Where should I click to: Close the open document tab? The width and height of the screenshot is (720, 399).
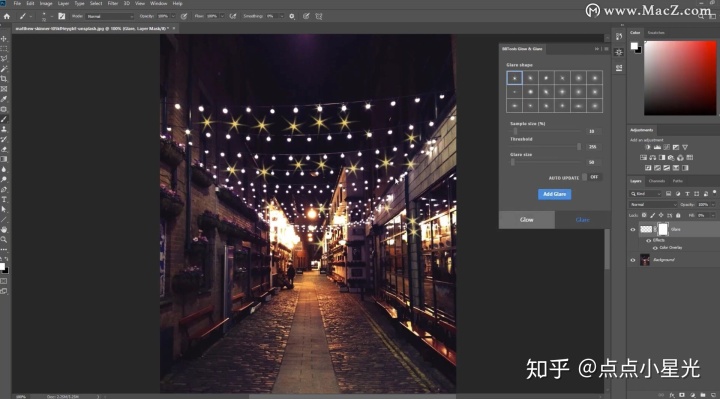tap(174, 28)
